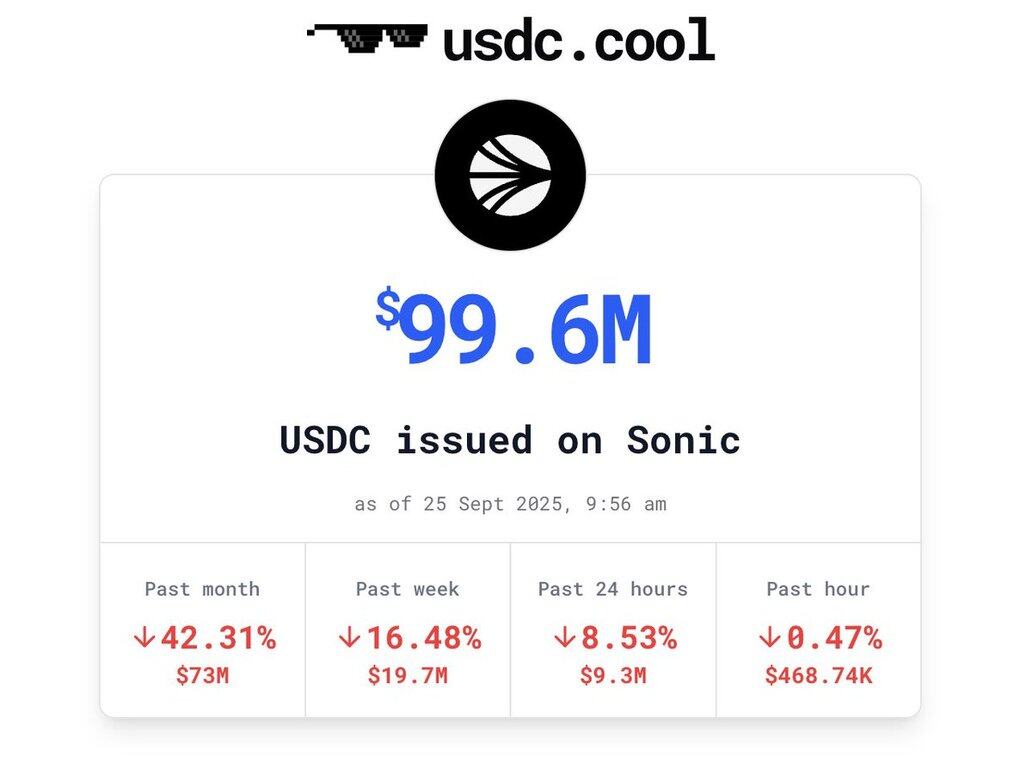Click the down arrow beside 42.31%

coord(143,638)
